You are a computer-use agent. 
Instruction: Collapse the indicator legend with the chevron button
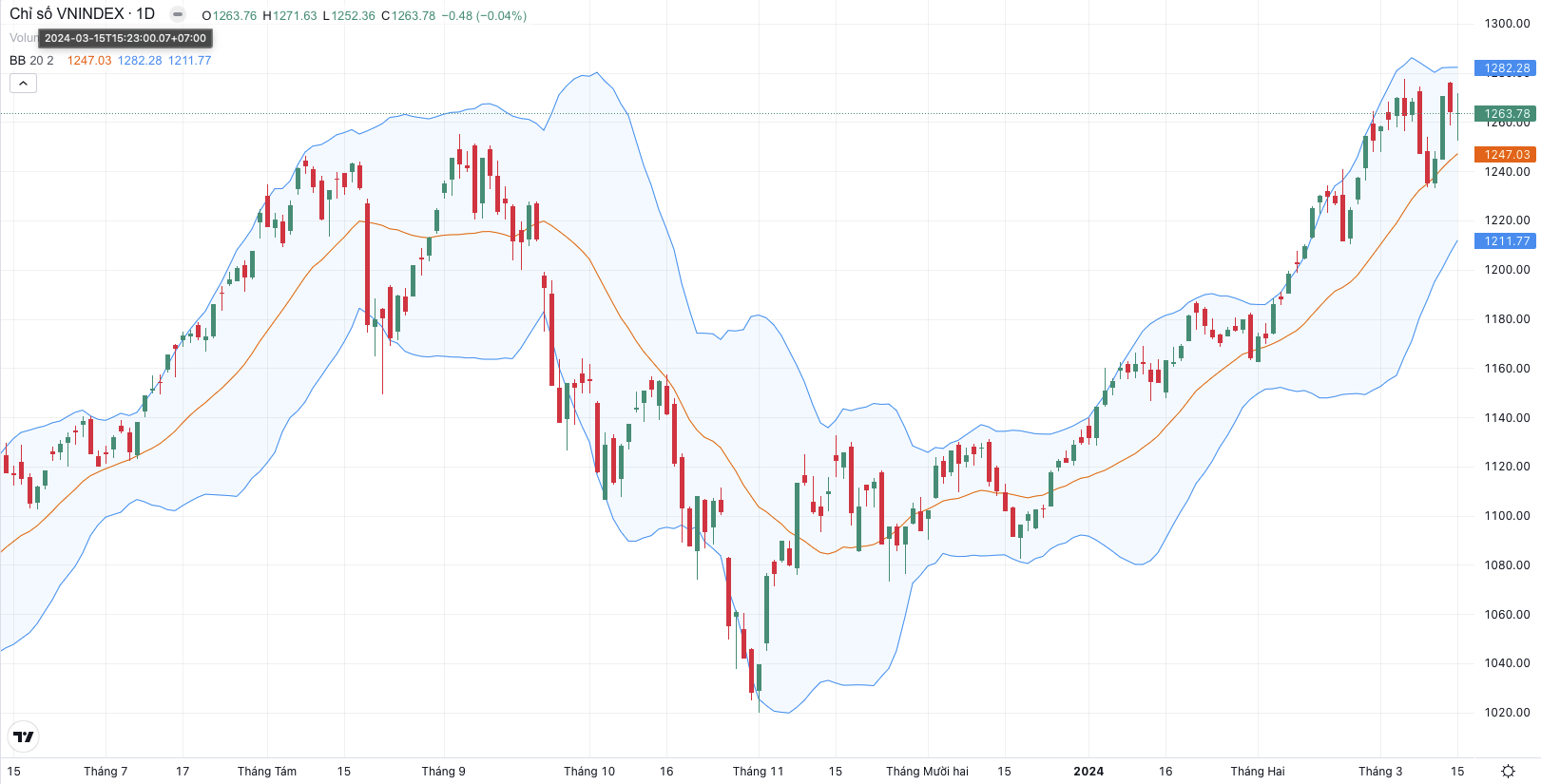(23, 84)
